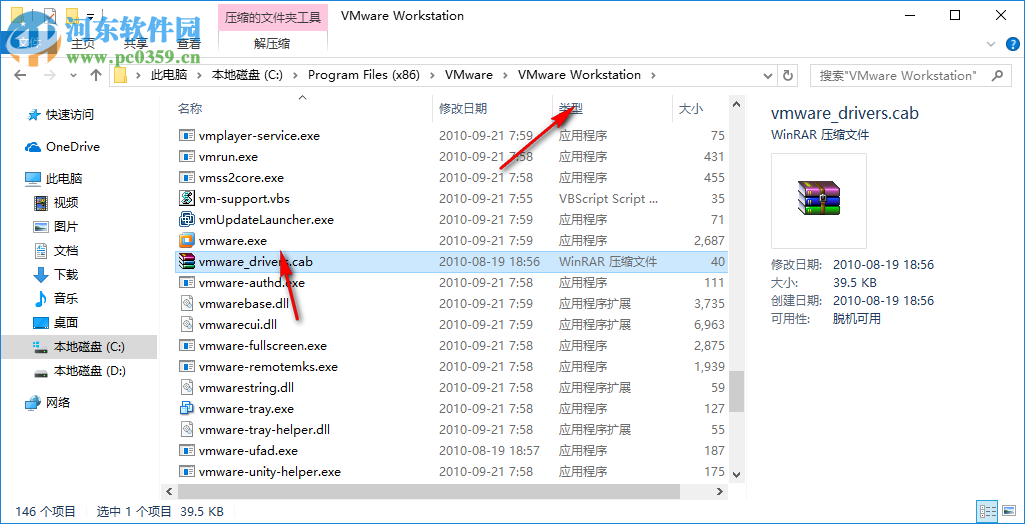Click the vmware-tray.exe file icon
The image size is (1025, 524).
click(x=188, y=408)
